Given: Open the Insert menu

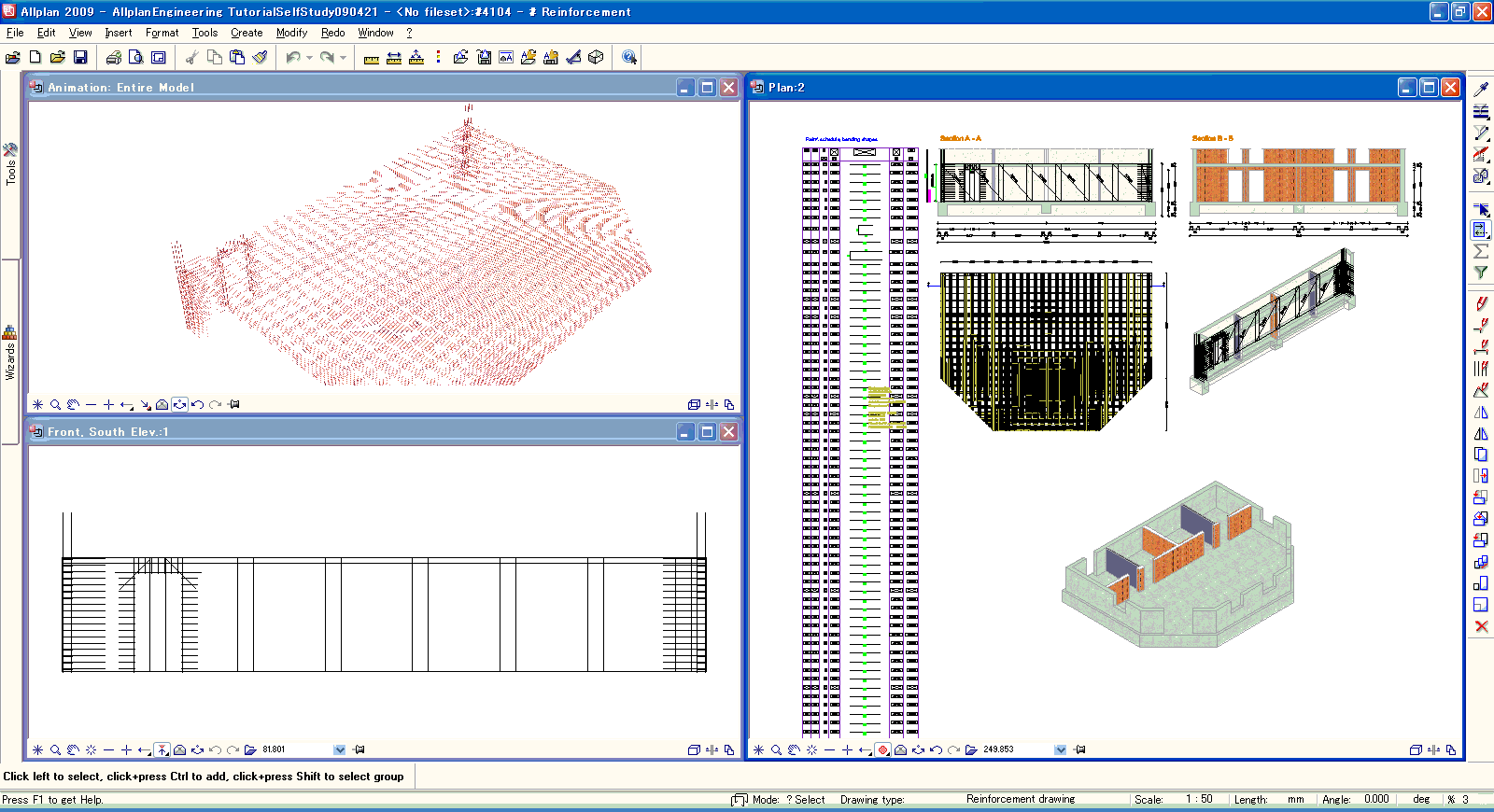Looking at the screenshot, I should [119, 33].
